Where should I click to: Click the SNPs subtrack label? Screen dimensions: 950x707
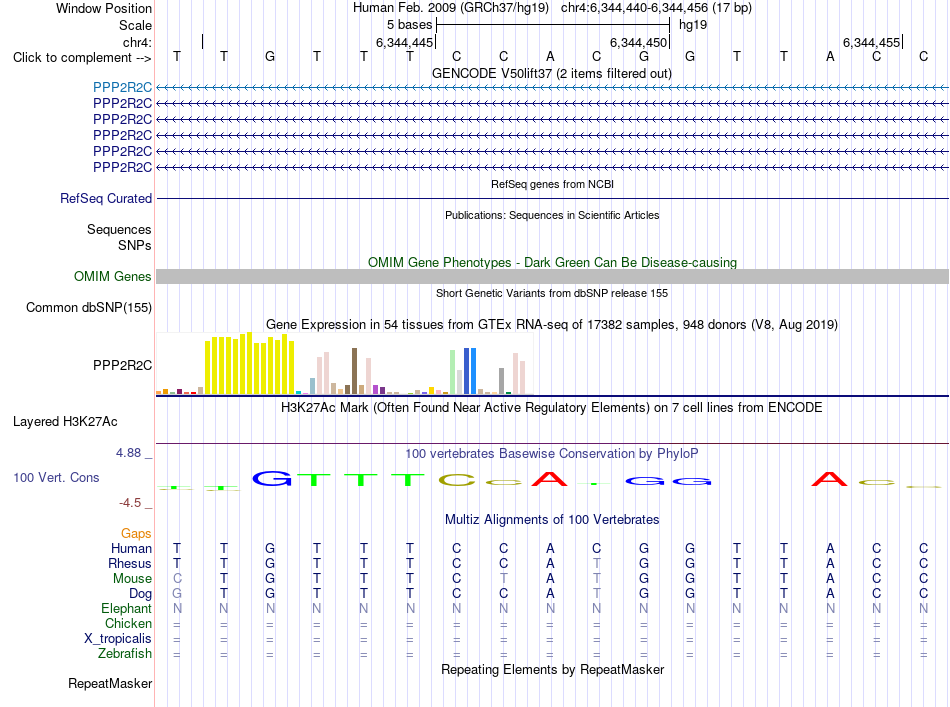(135, 245)
